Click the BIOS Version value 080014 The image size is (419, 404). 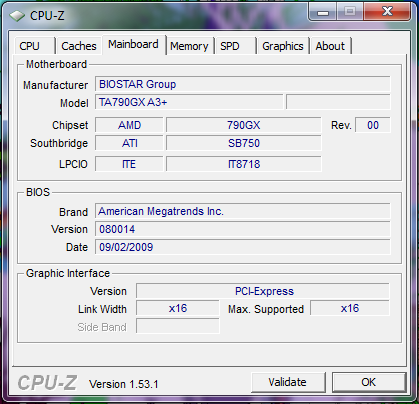[x=243, y=229]
